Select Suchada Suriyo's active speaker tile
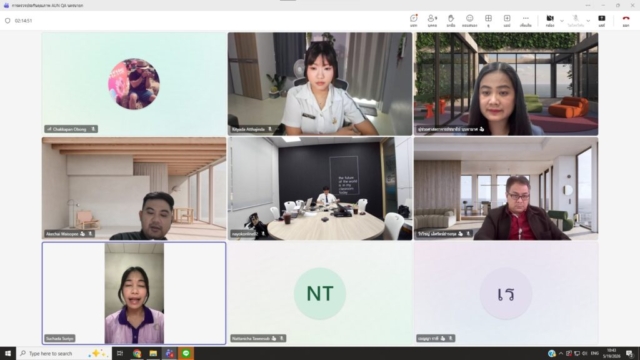640x360 pixels. click(134, 293)
